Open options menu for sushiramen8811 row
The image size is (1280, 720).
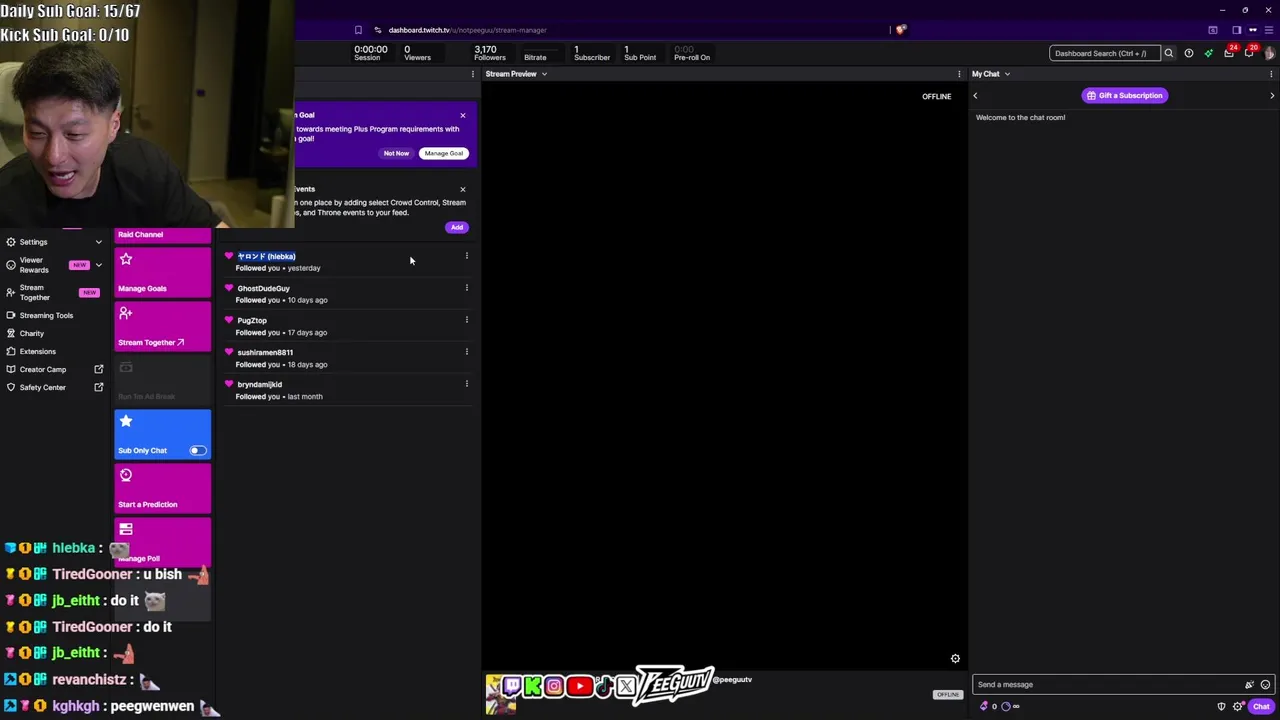pos(466,352)
